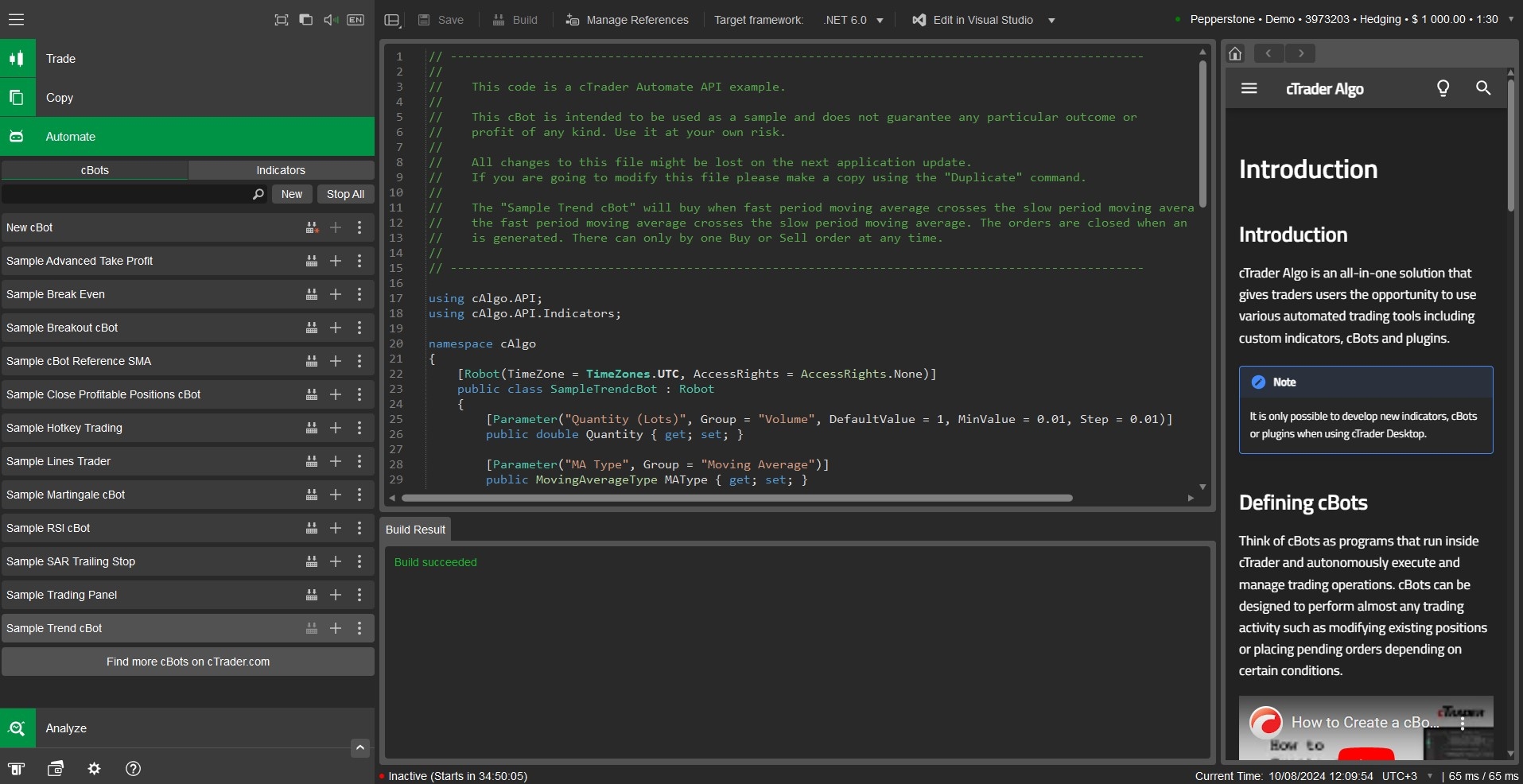Click the cBot search input field
Image resolution: width=1523 pixels, height=784 pixels.
[x=127, y=194]
